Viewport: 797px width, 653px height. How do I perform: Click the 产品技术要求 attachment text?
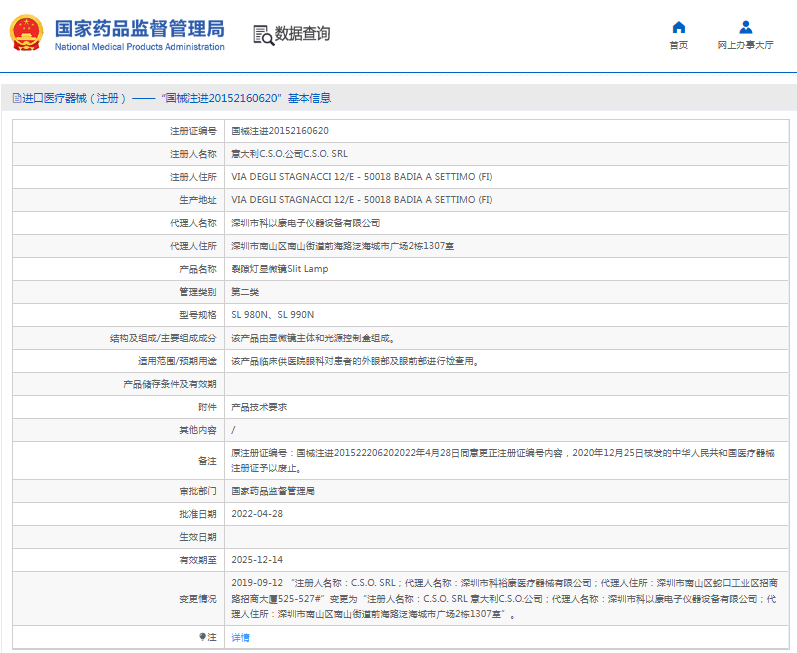pos(259,407)
